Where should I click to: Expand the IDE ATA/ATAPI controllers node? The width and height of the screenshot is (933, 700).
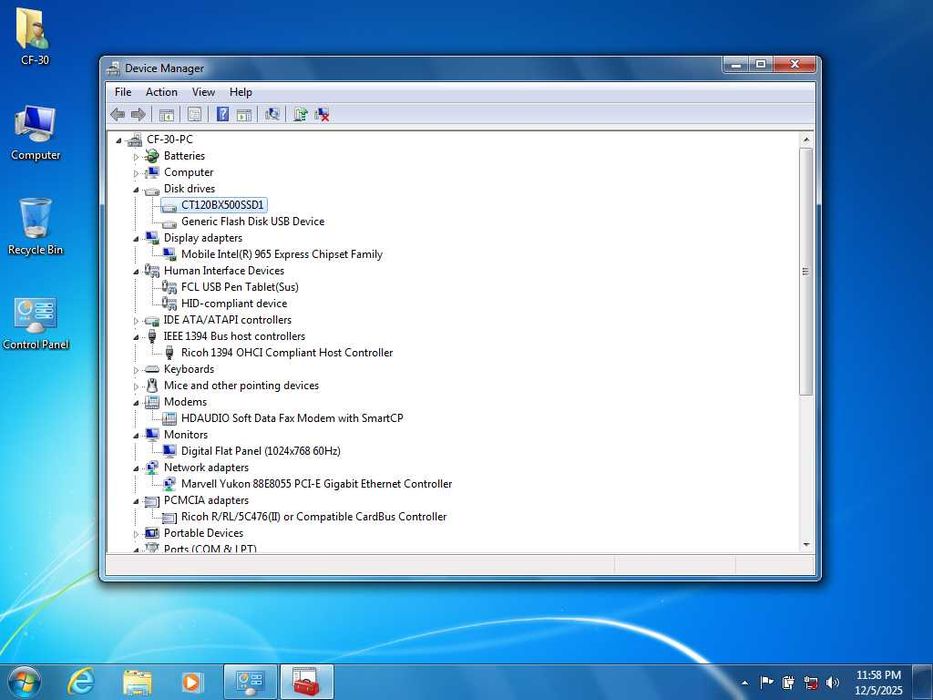136,321
